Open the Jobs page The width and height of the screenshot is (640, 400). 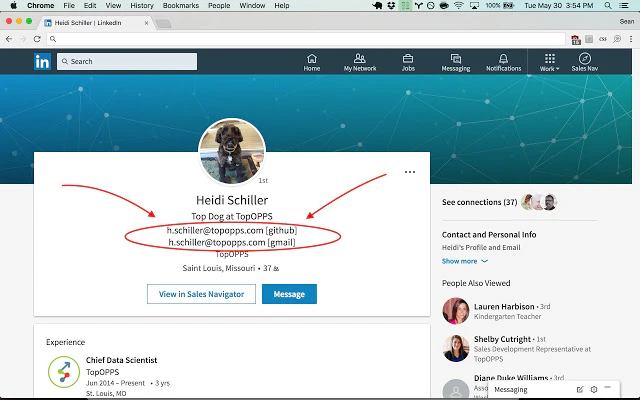[x=408, y=62]
